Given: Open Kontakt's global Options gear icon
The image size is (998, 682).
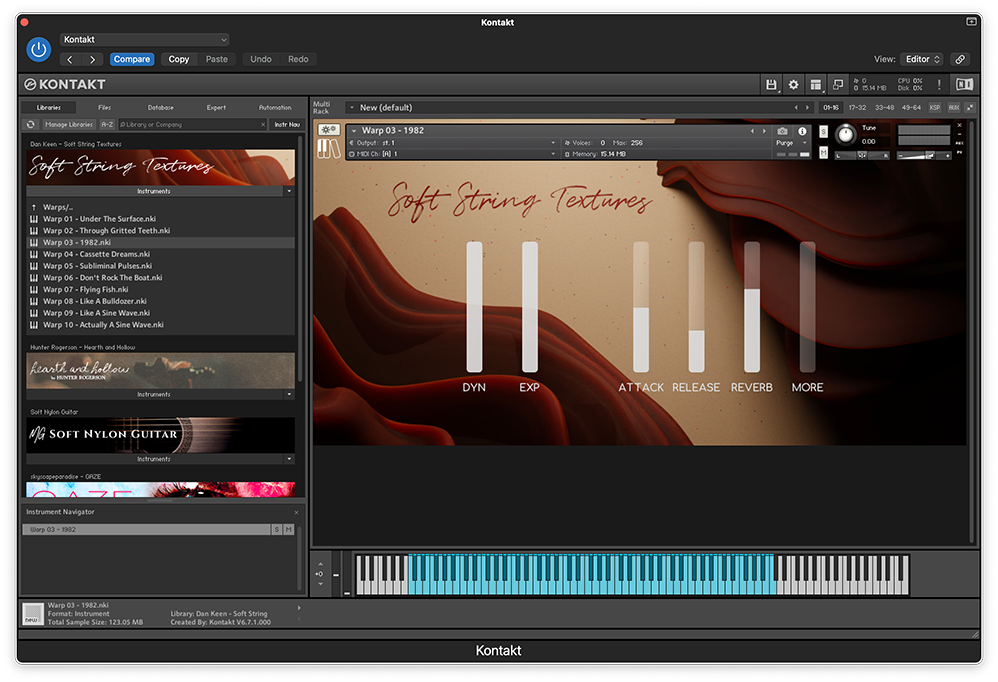Looking at the screenshot, I should point(793,85).
